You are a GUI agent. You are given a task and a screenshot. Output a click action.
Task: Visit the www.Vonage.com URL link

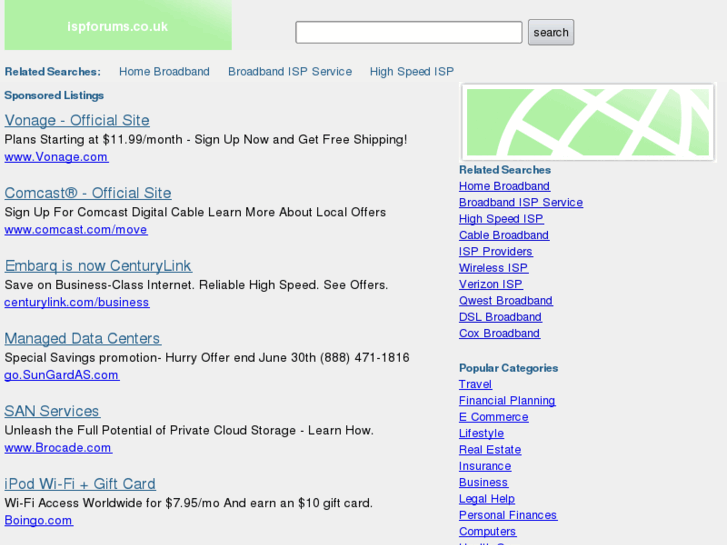click(57, 157)
